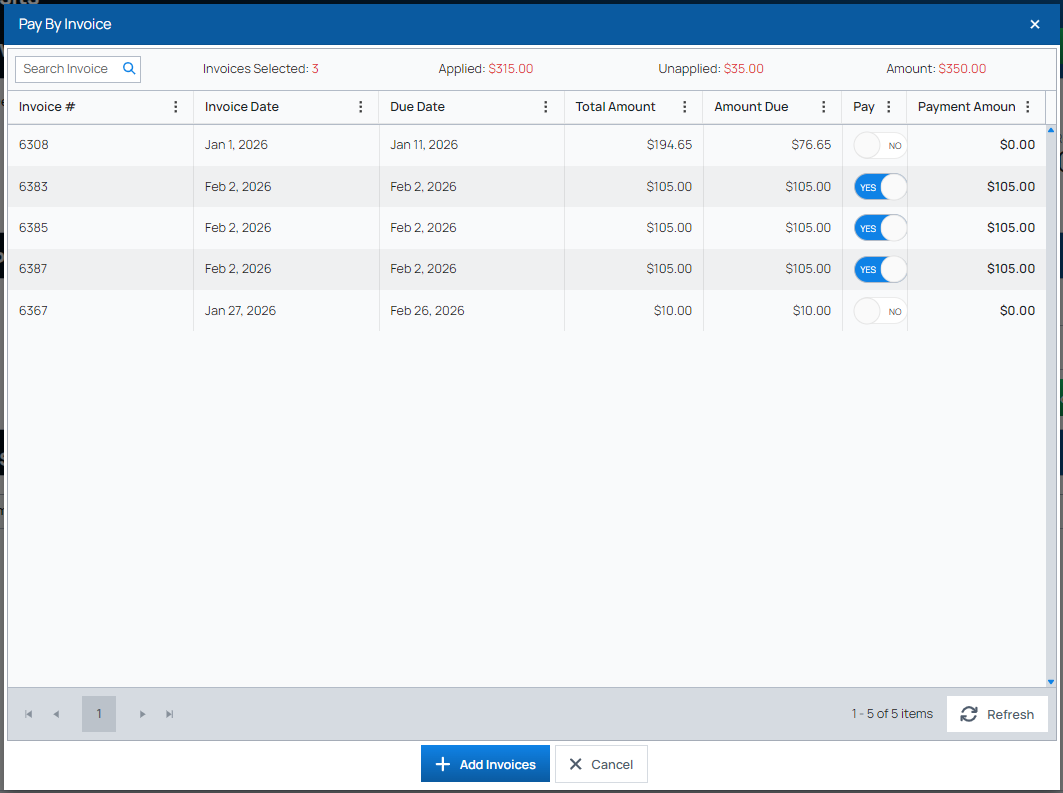
Task: Close the Pay By Invoice dialog
Action: [x=1035, y=24]
